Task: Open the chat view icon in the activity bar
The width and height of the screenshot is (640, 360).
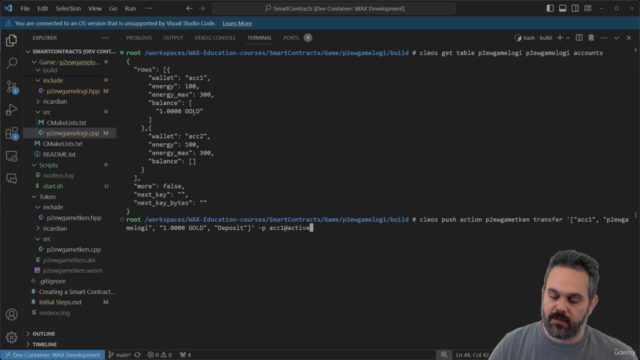Action: tap(11, 178)
